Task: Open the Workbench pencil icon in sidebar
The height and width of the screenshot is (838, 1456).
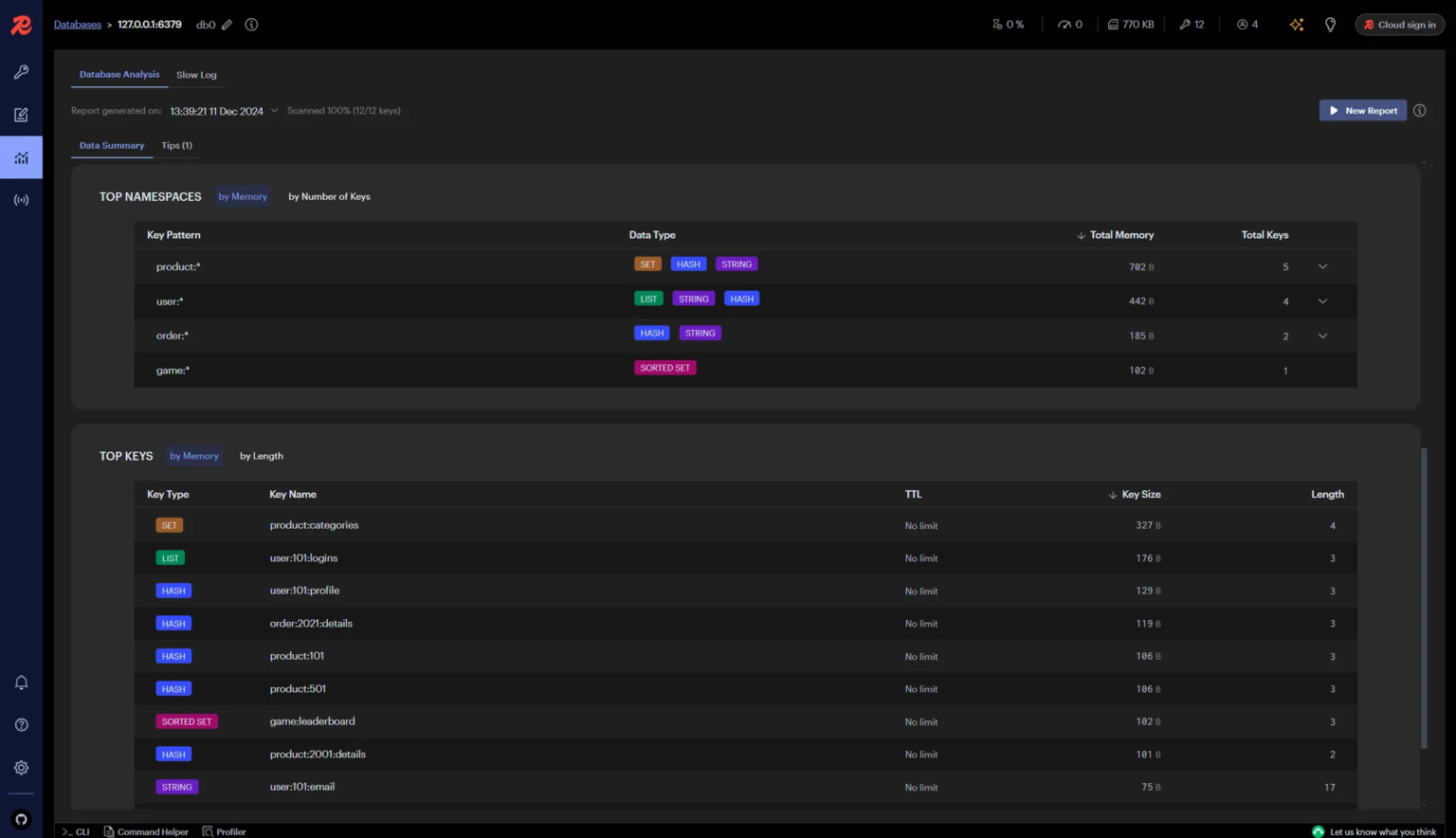Action: tap(21, 114)
